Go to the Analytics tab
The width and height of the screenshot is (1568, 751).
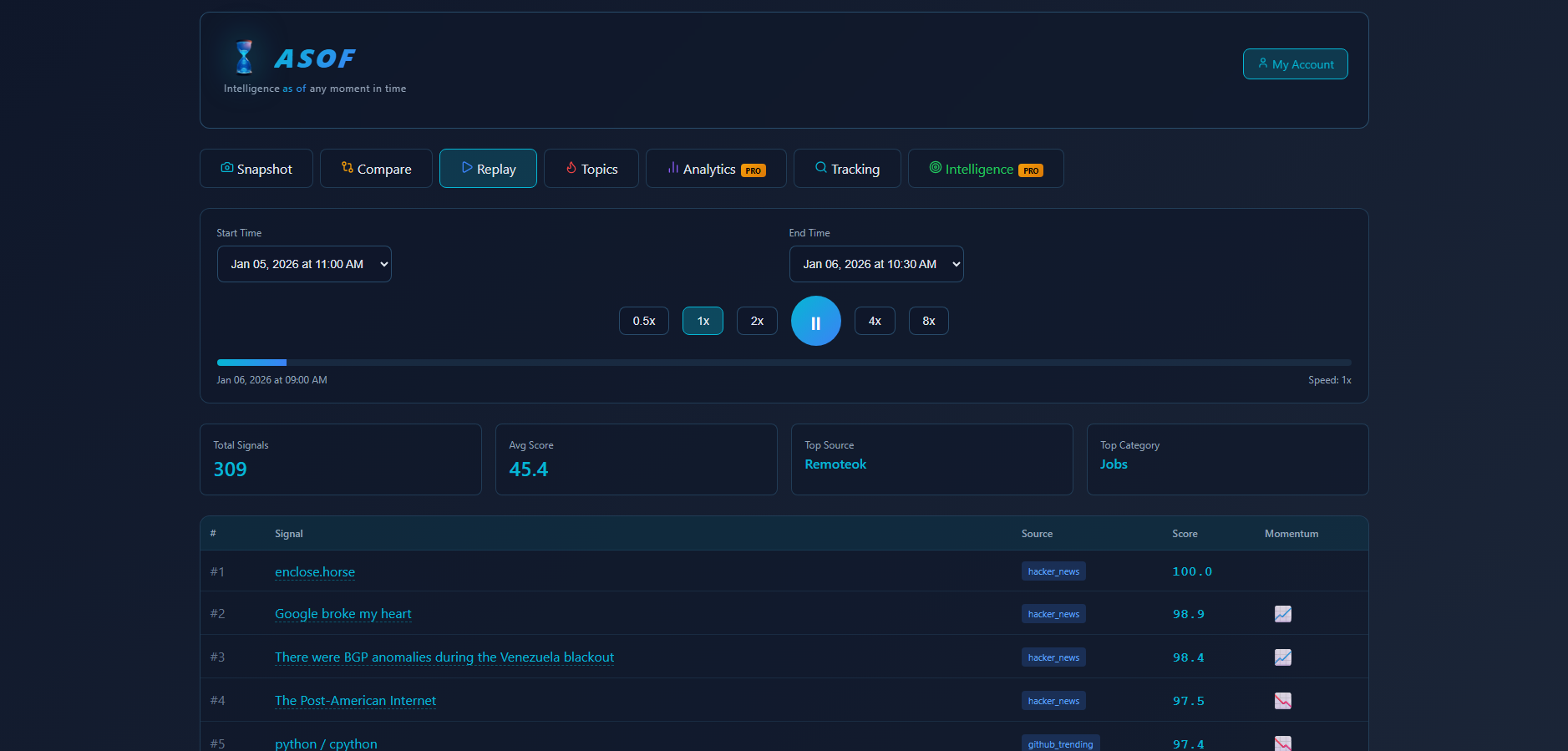tap(716, 169)
